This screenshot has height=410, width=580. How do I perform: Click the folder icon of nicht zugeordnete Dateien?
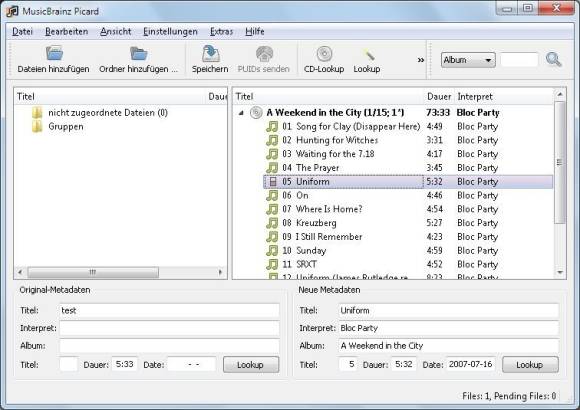pyautogui.click(x=37, y=112)
